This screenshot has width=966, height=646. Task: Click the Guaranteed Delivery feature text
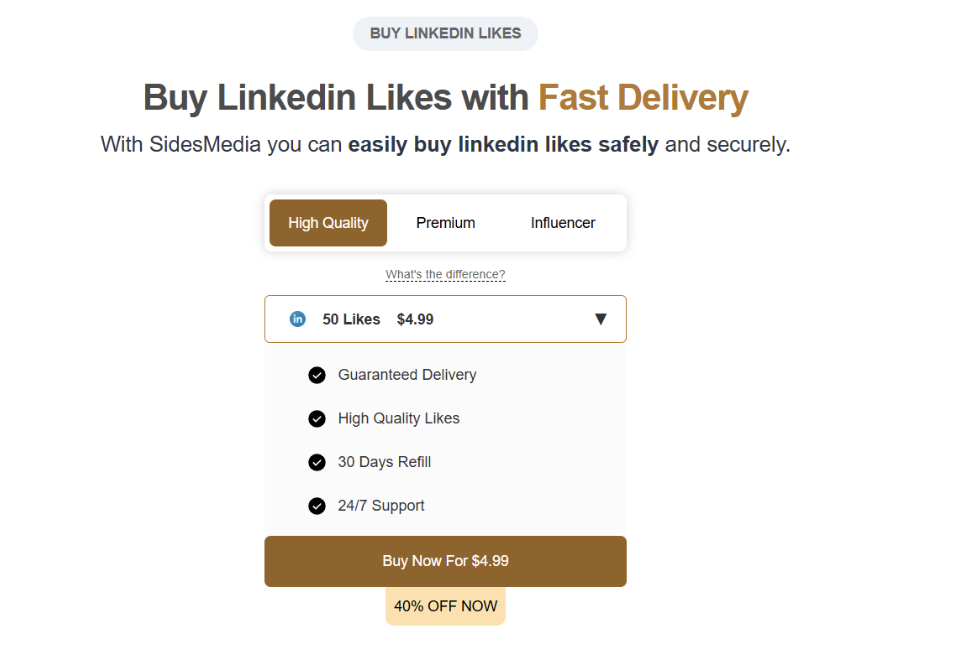407,375
